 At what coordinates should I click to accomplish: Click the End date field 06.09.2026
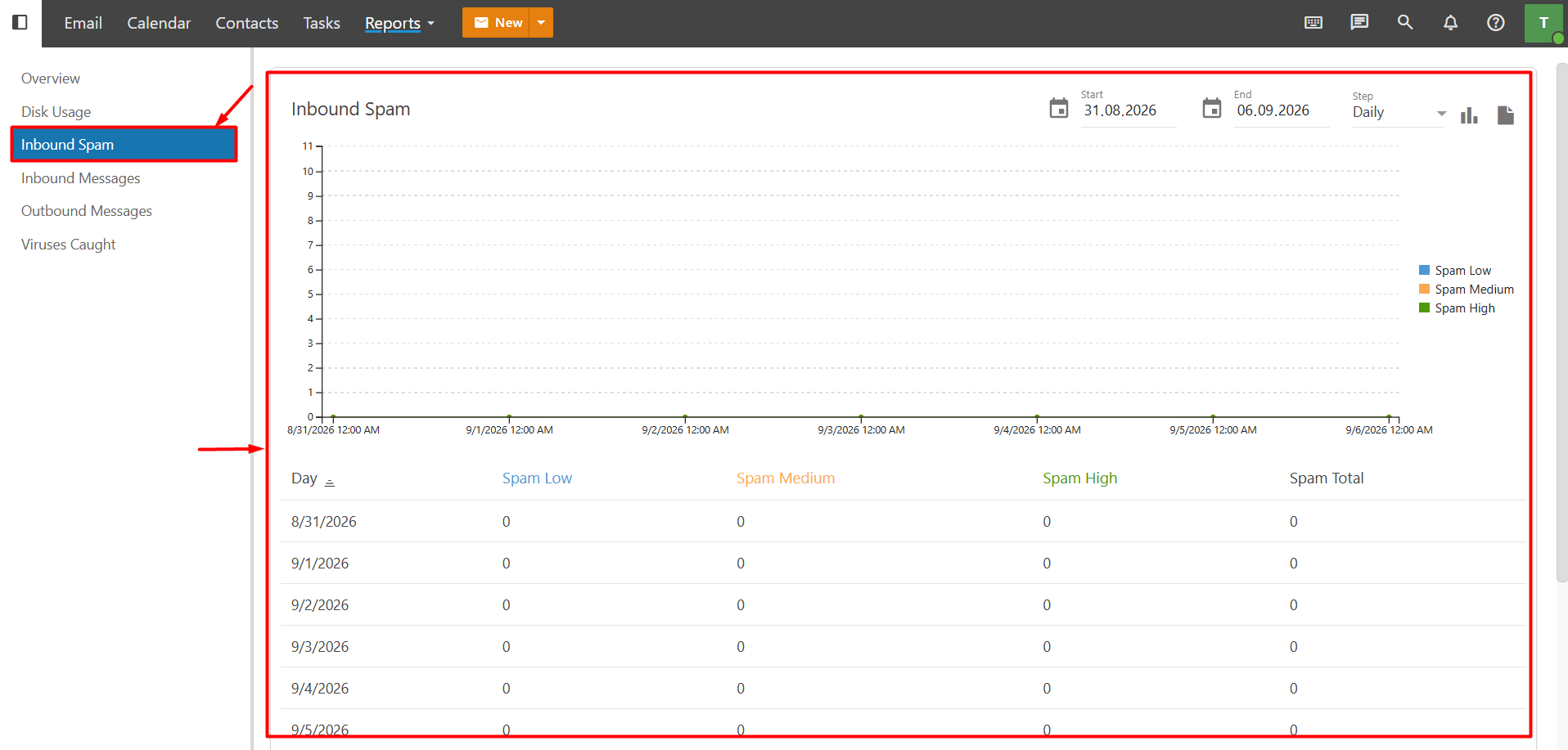pyautogui.click(x=1281, y=110)
